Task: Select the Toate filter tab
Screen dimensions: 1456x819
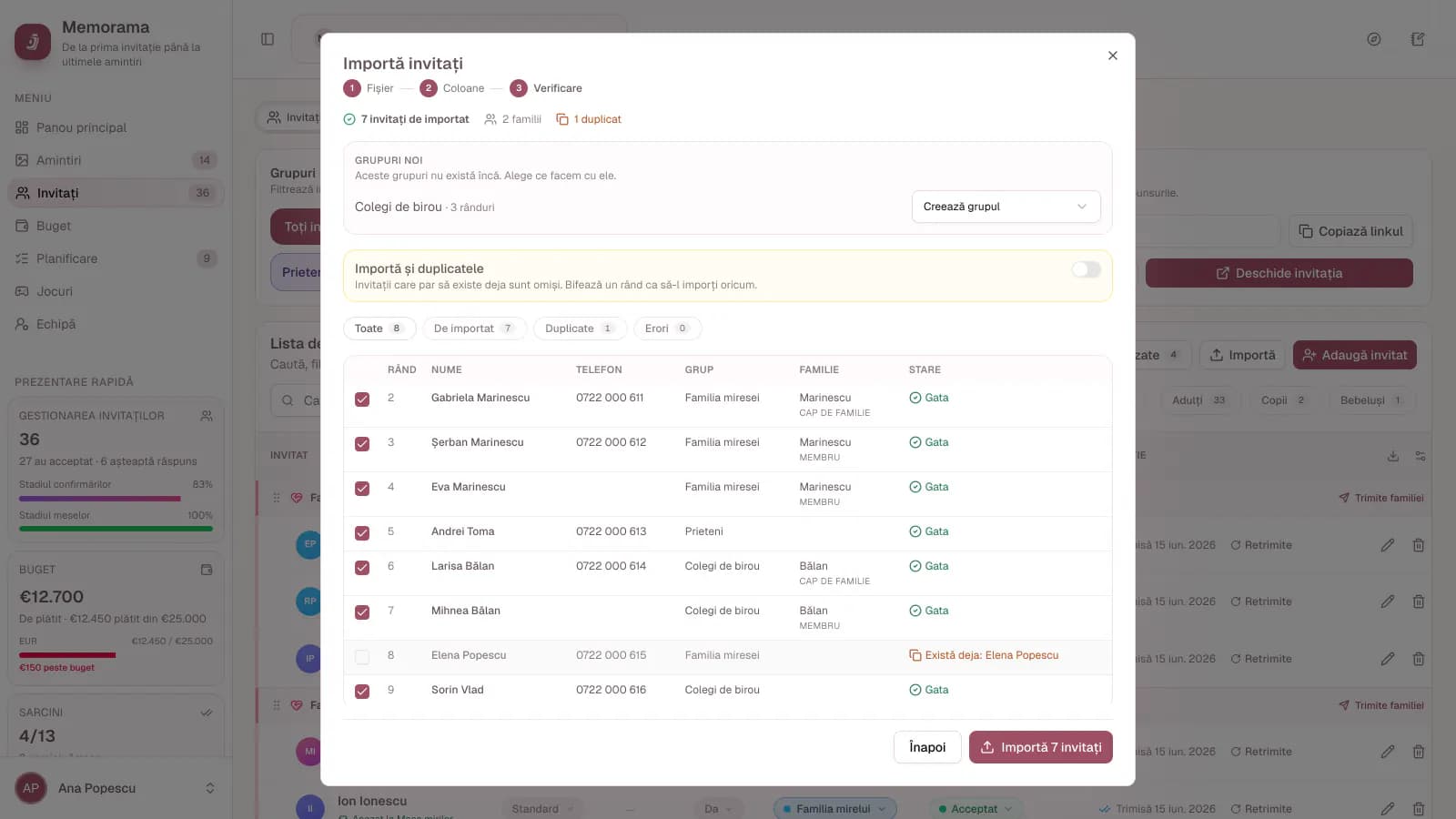Action: pyautogui.click(x=379, y=329)
